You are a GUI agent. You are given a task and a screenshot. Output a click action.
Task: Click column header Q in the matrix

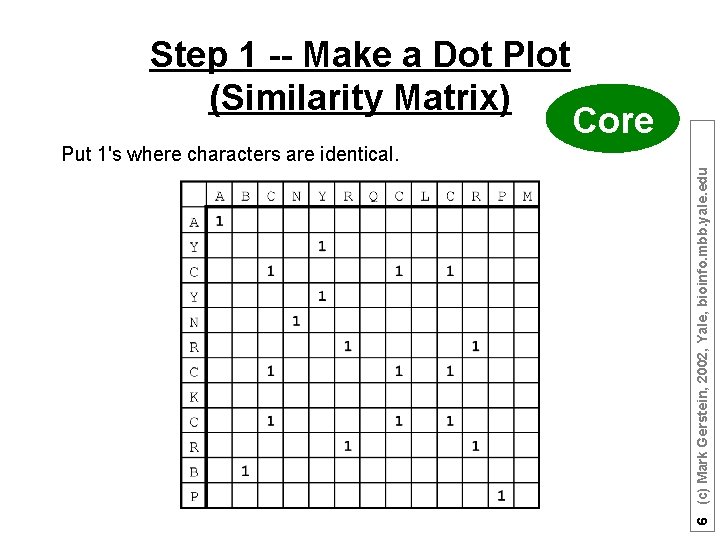tap(373, 196)
